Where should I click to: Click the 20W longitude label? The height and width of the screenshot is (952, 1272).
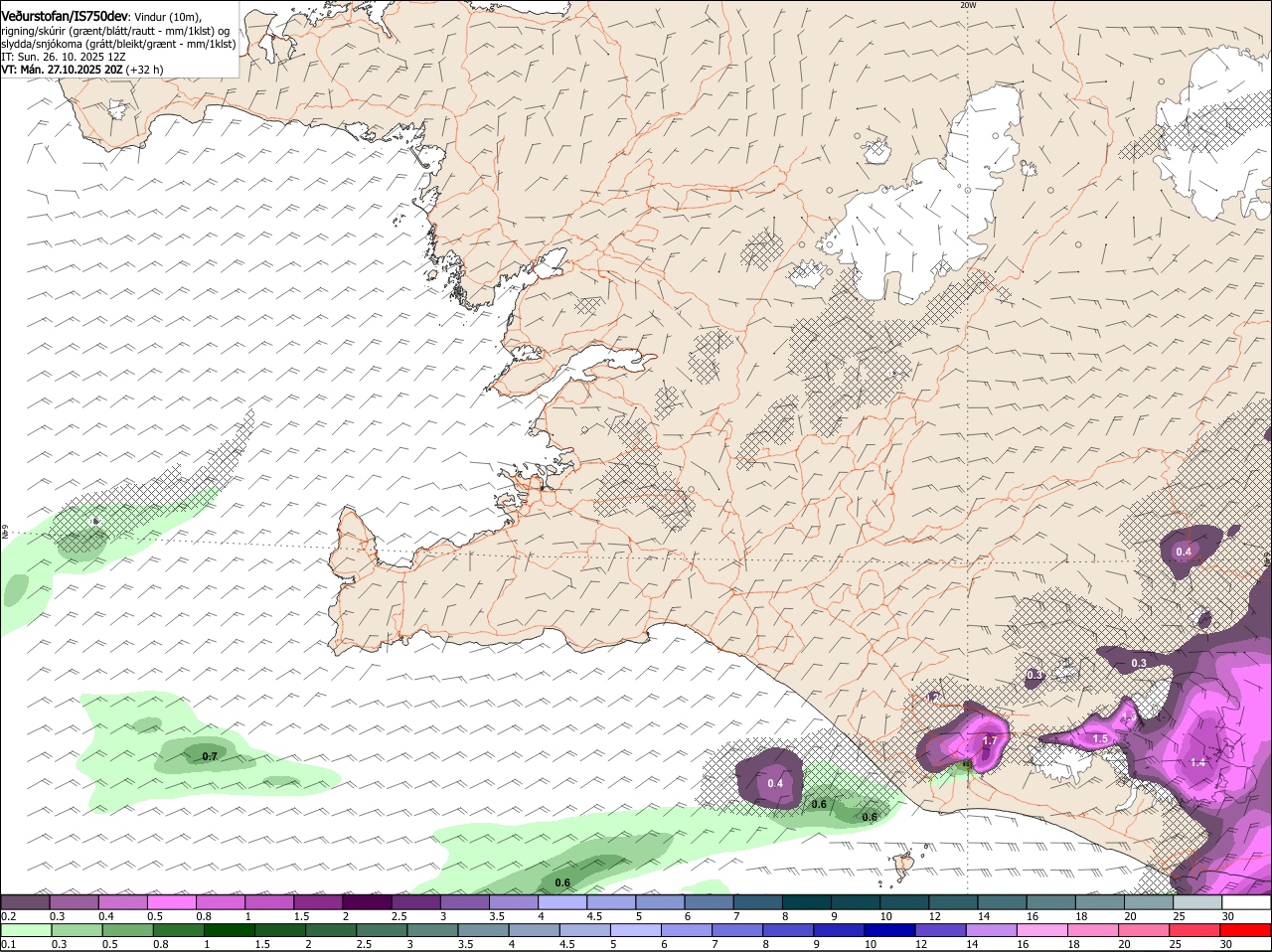pyautogui.click(x=968, y=5)
